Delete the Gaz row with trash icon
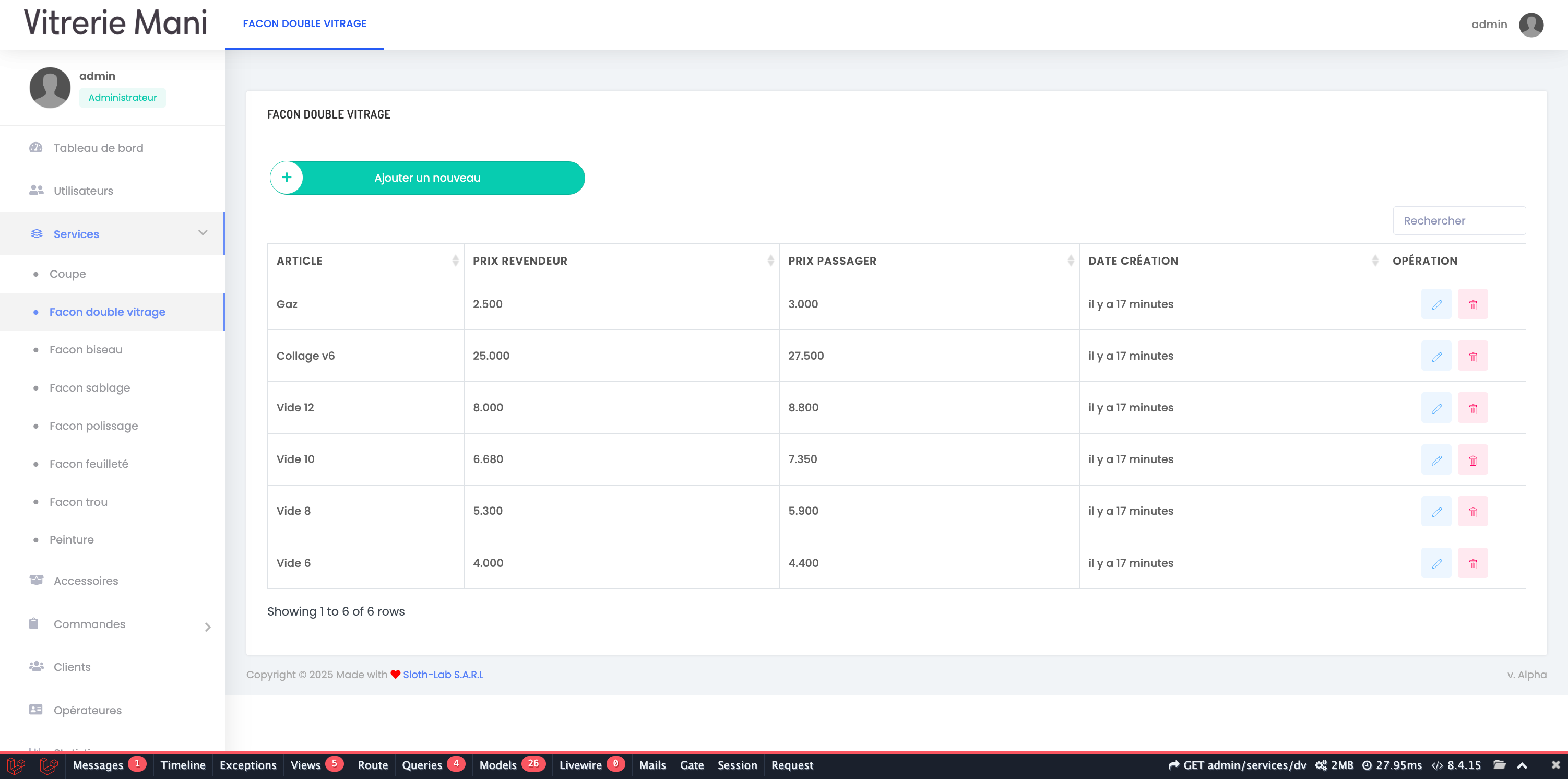Image resolution: width=1568 pixels, height=779 pixels. point(1472,304)
